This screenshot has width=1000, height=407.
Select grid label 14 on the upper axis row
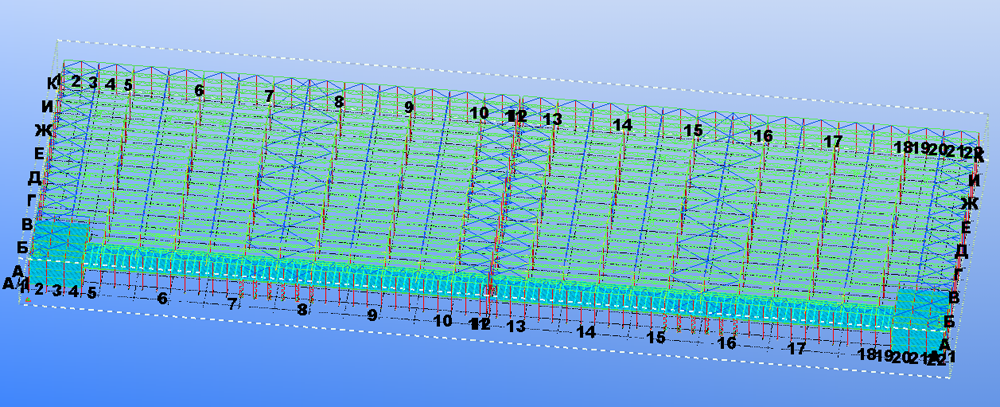pos(623,125)
